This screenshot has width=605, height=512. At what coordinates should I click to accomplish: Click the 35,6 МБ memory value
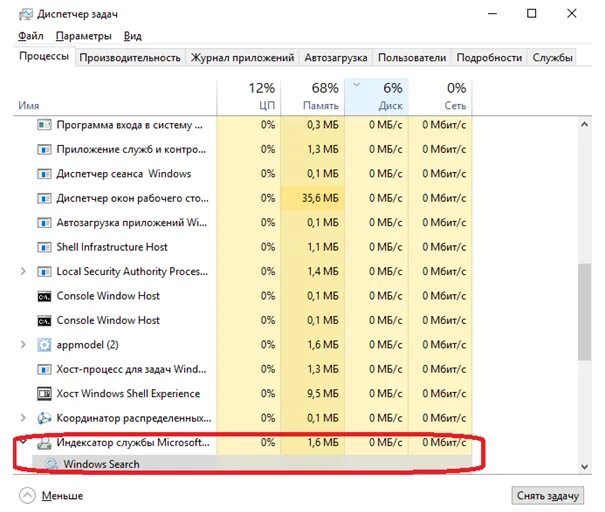click(x=320, y=198)
